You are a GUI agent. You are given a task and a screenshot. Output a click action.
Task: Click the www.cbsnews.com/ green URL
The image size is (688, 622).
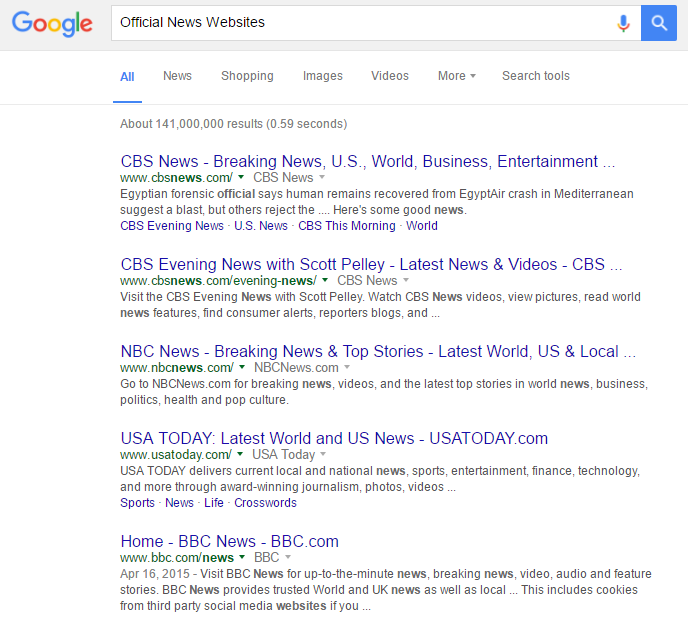[176, 178]
